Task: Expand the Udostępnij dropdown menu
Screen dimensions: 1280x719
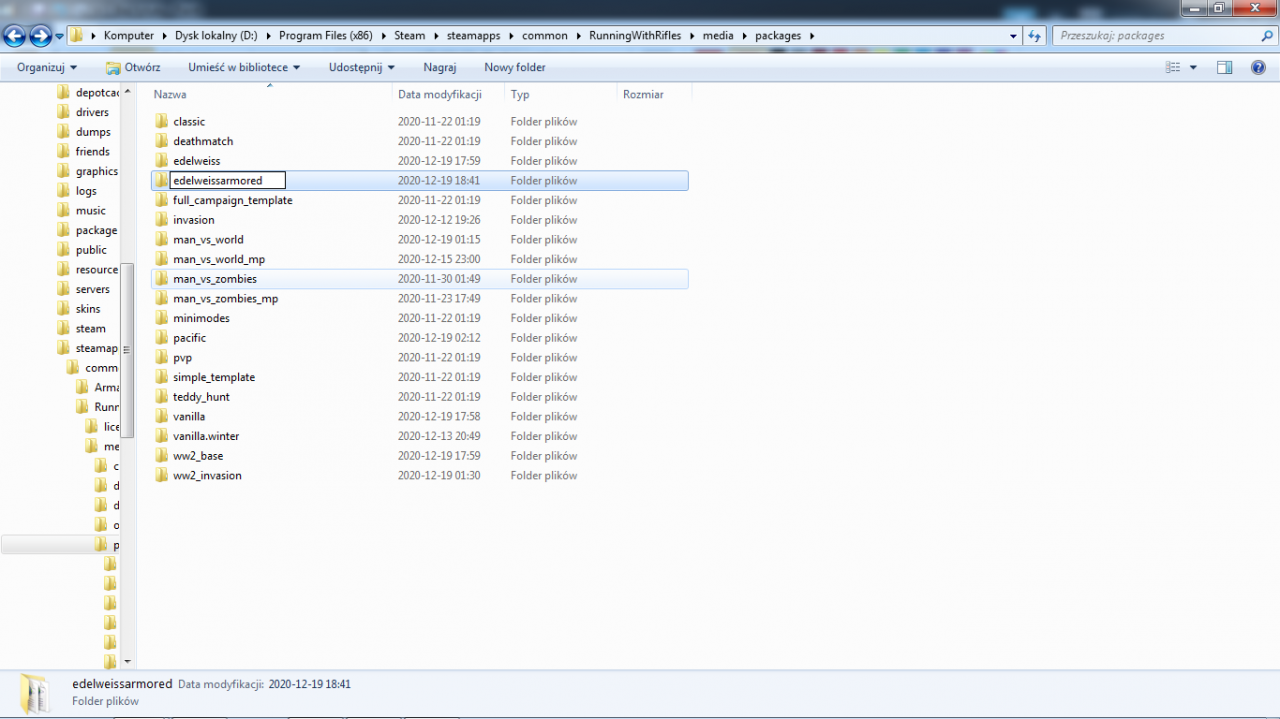Action: click(361, 67)
